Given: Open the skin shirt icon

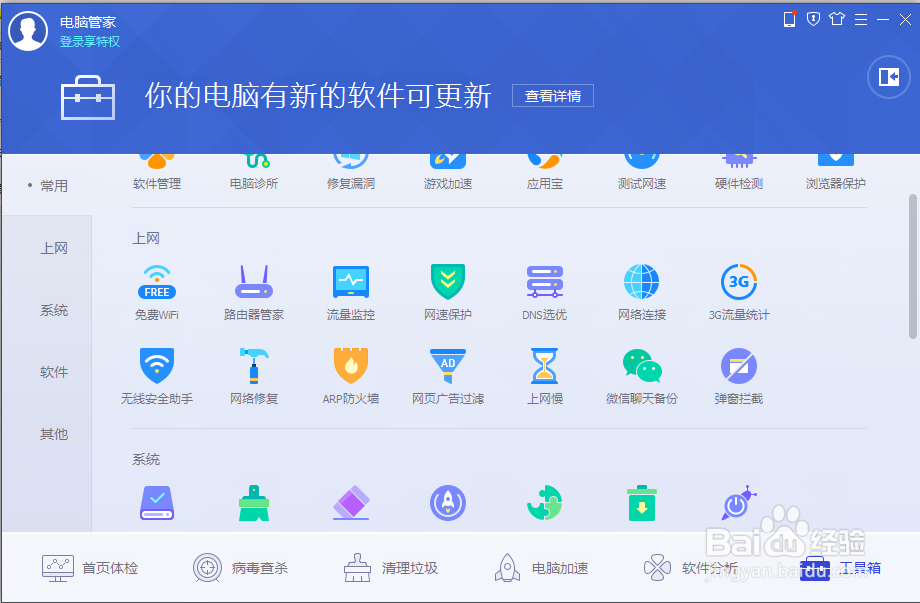Looking at the screenshot, I should point(837,19).
